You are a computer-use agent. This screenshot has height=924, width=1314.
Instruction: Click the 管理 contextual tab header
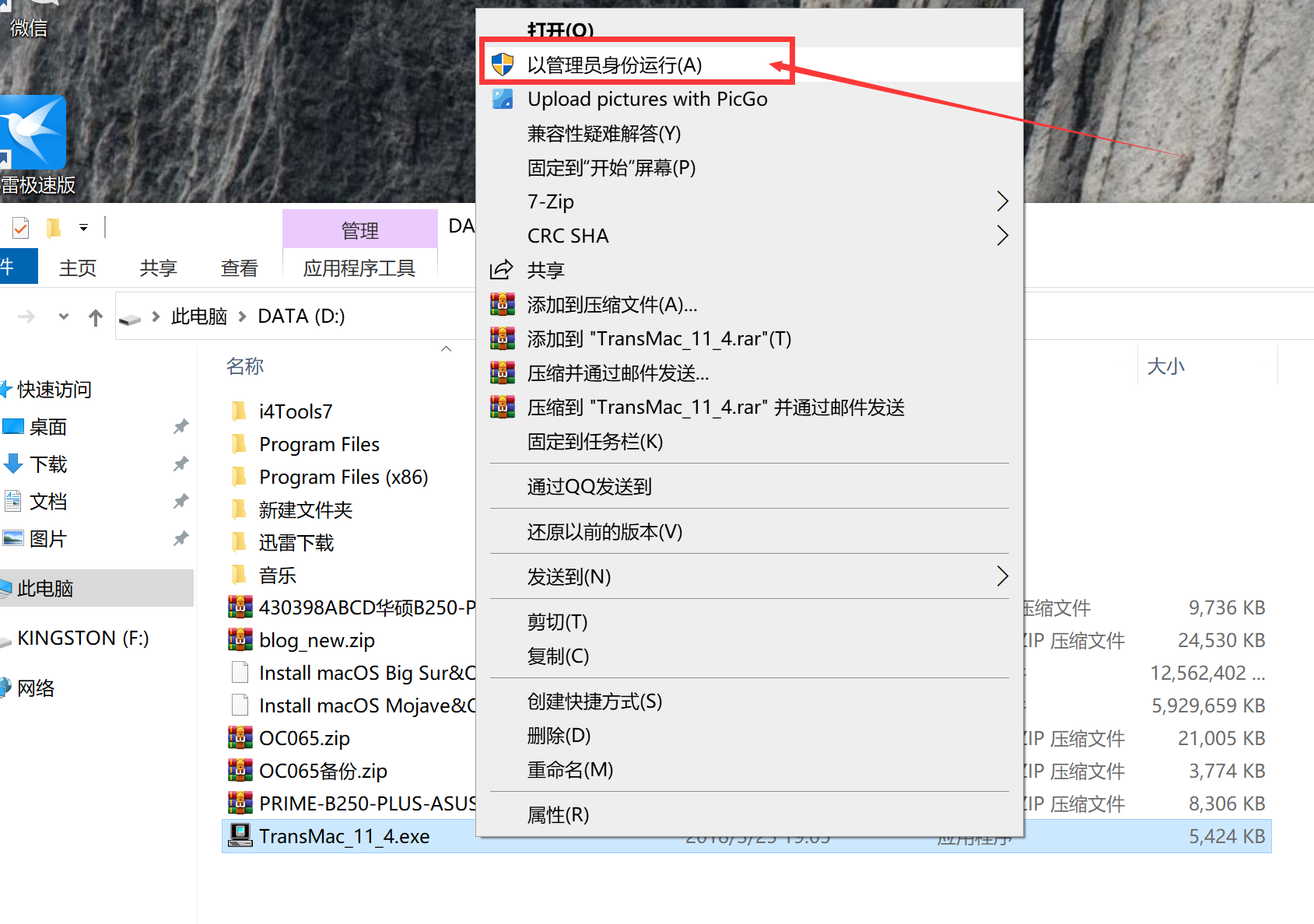click(359, 229)
